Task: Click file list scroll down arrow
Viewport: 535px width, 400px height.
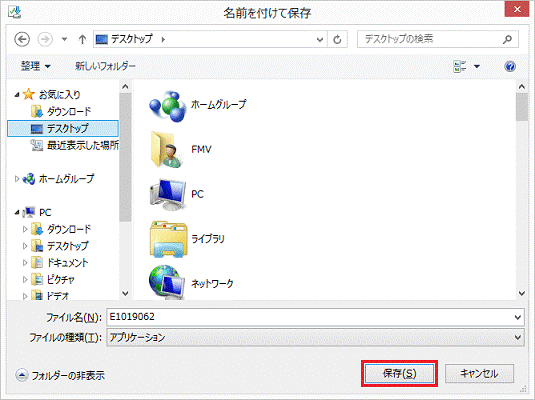Action: (522, 293)
